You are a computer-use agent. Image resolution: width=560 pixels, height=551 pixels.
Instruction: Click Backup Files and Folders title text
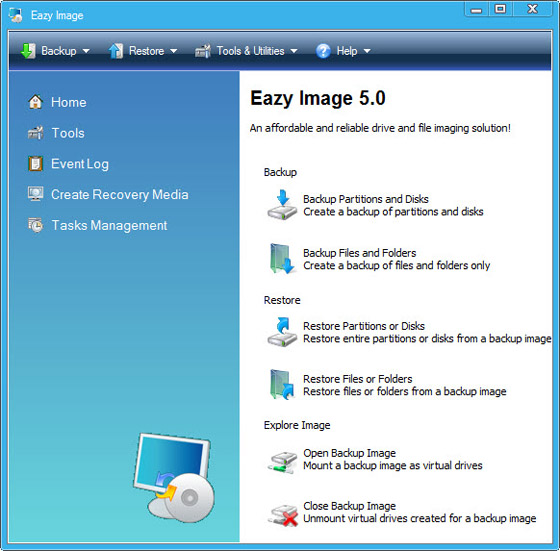pos(360,253)
